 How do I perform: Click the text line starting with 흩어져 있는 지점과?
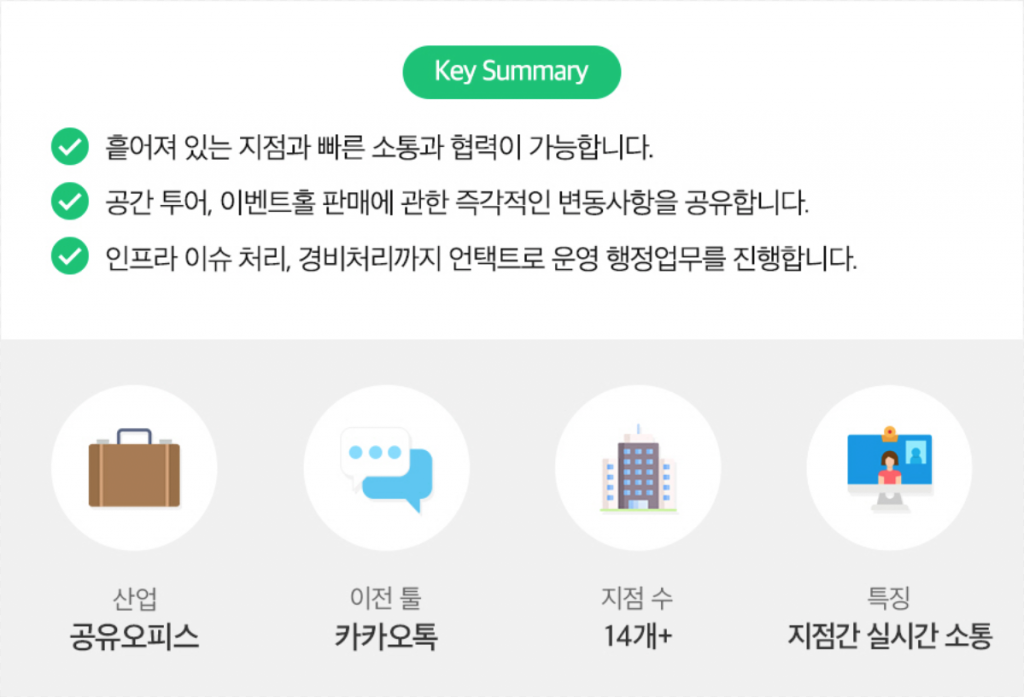point(379,149)
